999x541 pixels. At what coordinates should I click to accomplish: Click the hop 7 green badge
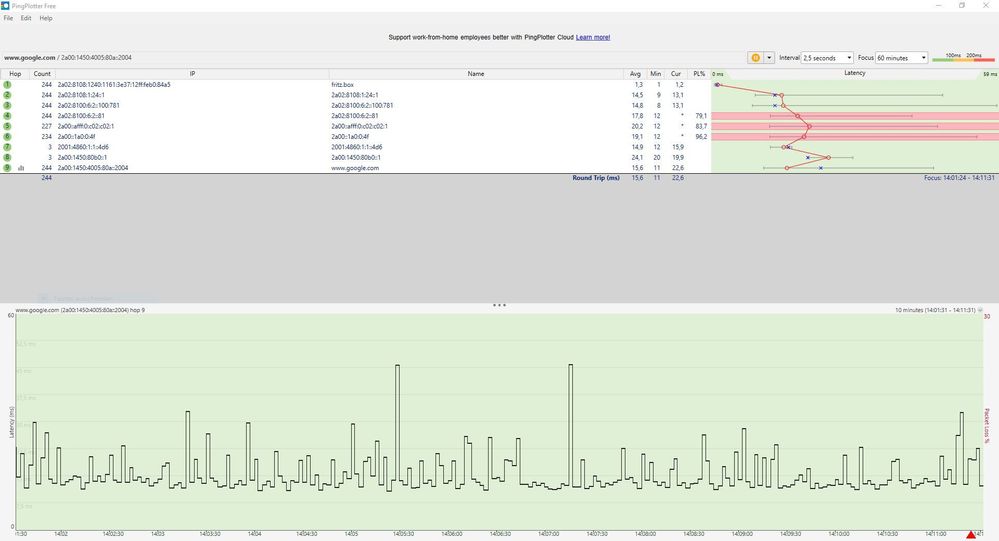point(7,147)
